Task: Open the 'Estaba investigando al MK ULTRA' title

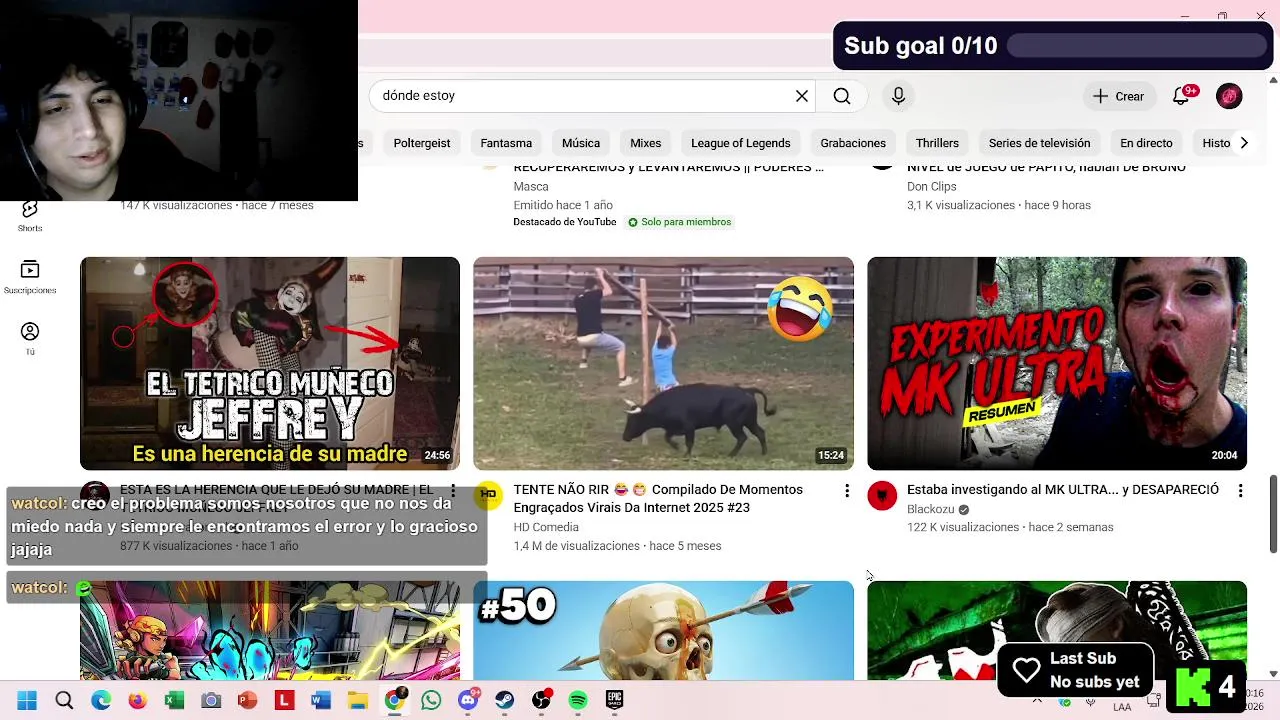Action: 1063,489
